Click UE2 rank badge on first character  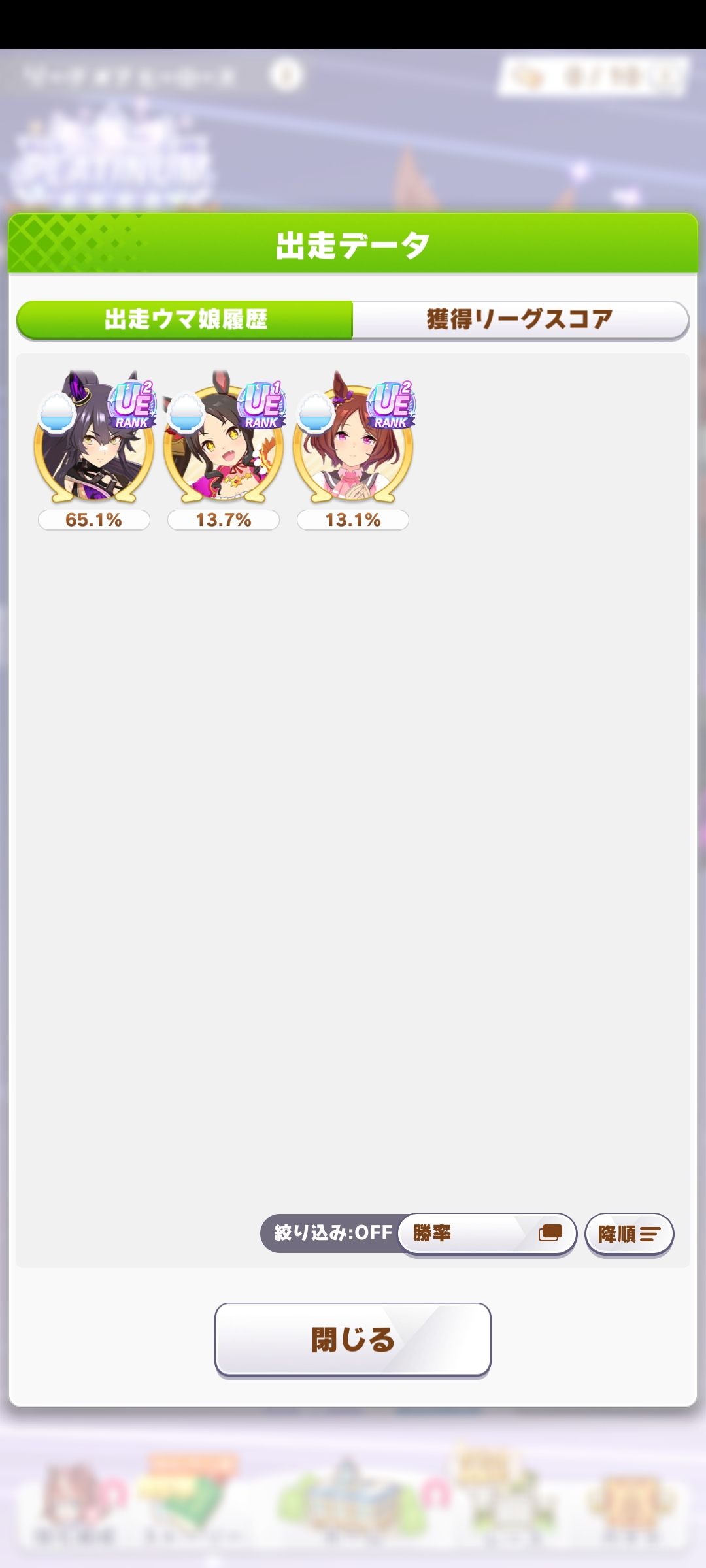tap(133, 405)
